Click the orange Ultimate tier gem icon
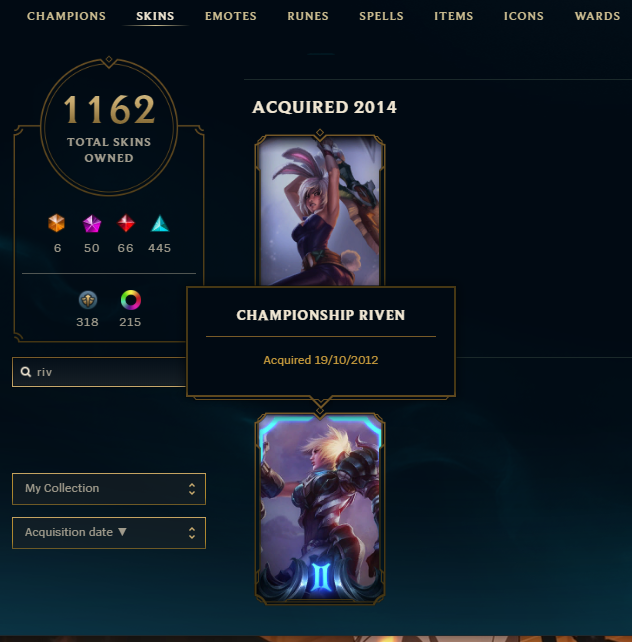The image size is (632, 642). tap(56, 224)
